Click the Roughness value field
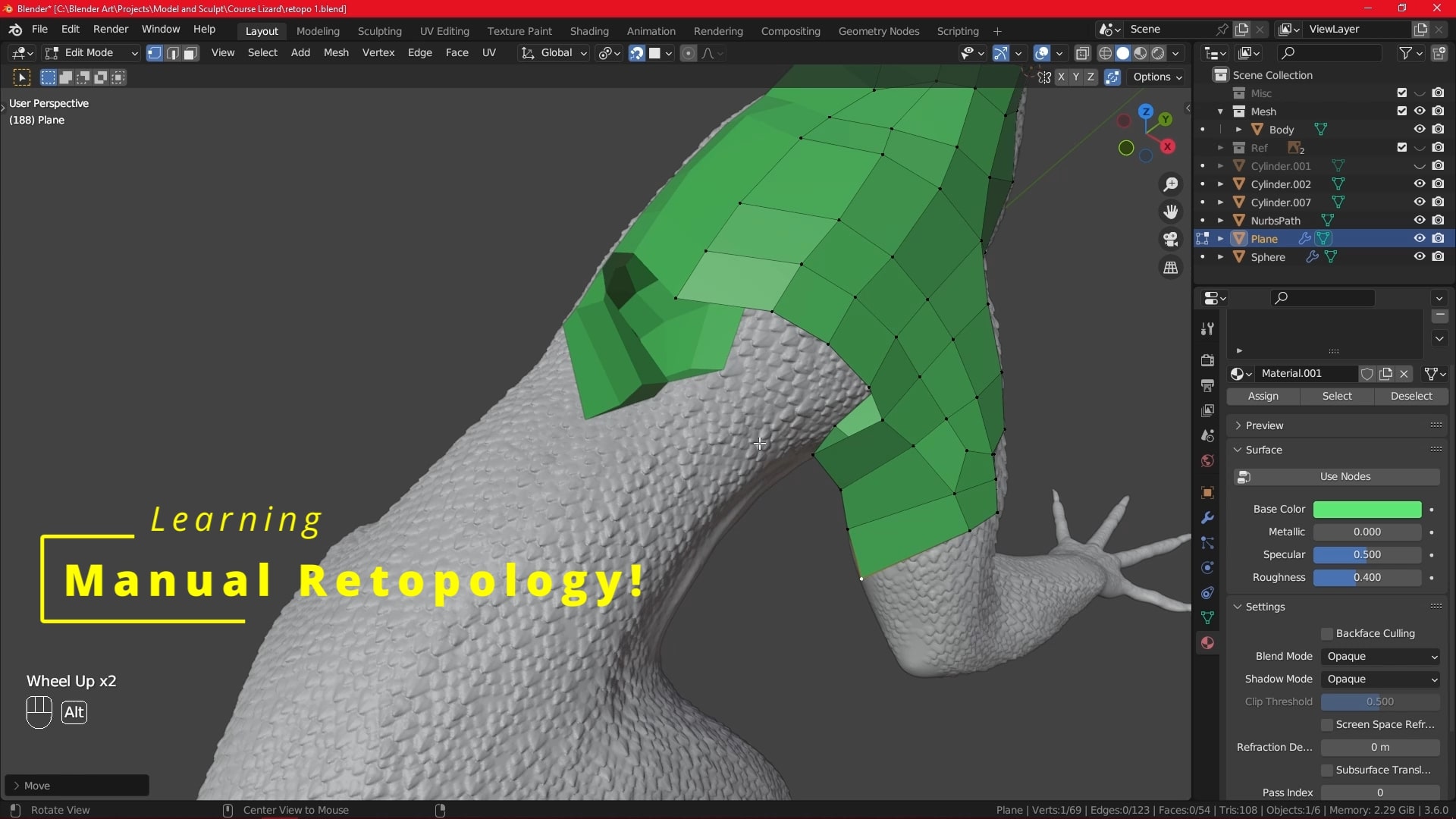This screenshot has width=1456, height=819. pyautogui.click(x=1365, y=577)
